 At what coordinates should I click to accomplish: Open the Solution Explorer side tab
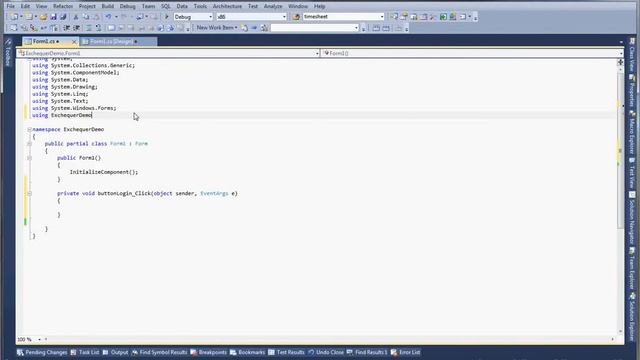632,316
